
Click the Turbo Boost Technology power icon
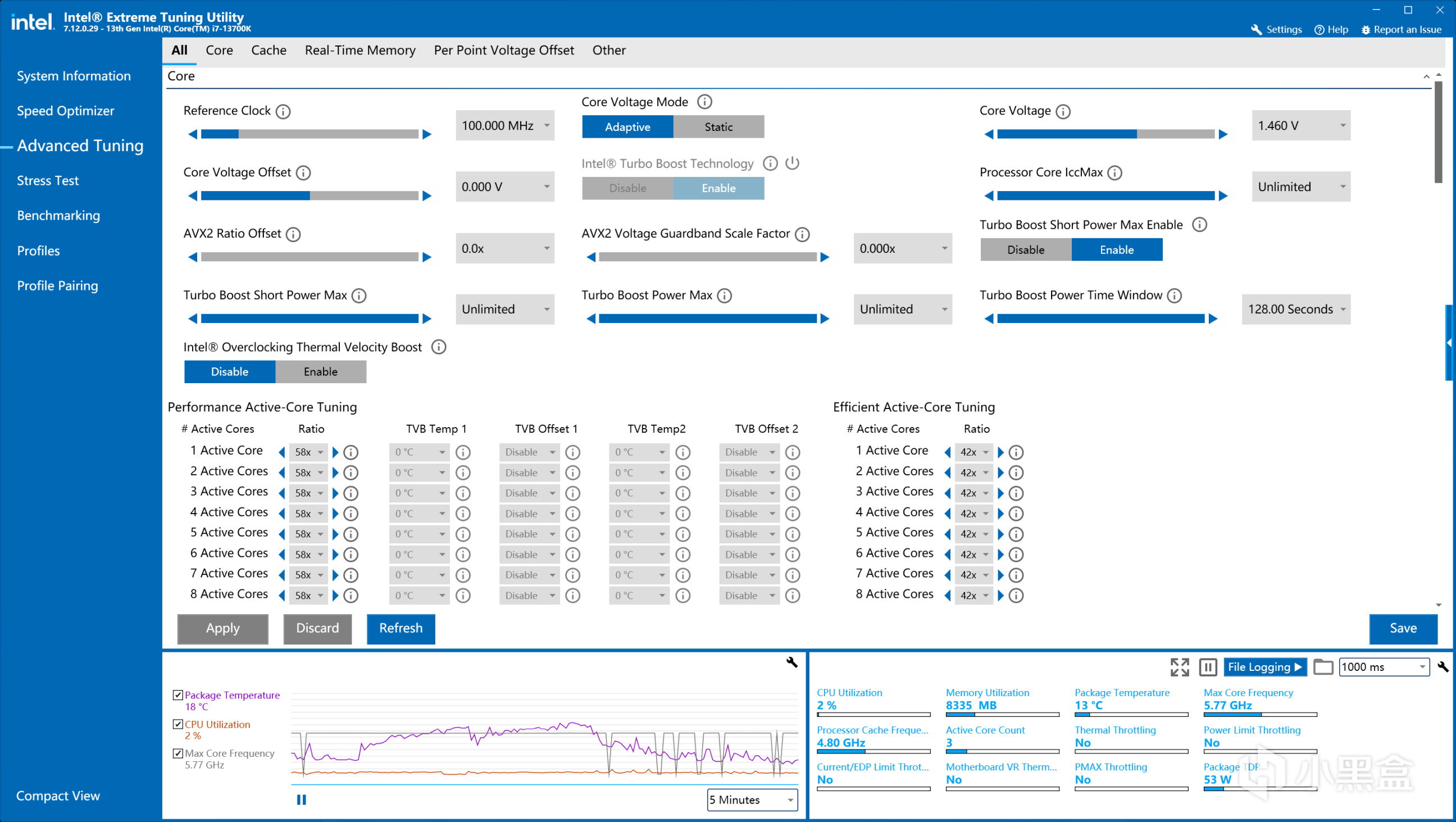[x=793, y=164]
